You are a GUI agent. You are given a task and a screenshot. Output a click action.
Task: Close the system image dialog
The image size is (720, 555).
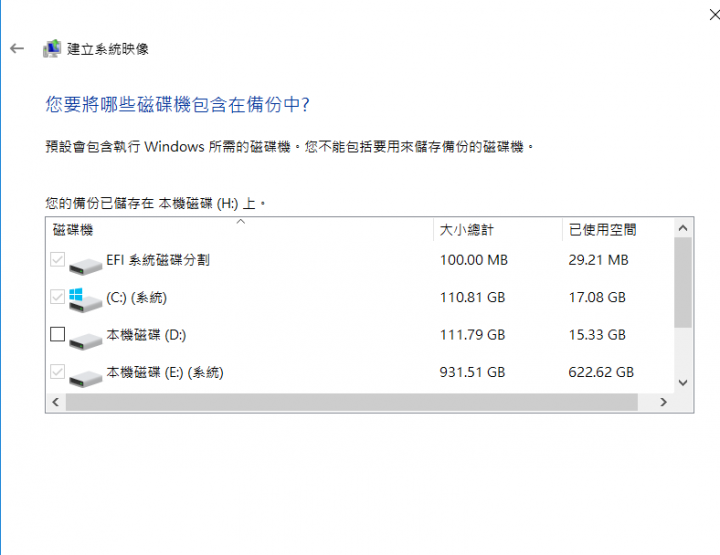(714, 15)
